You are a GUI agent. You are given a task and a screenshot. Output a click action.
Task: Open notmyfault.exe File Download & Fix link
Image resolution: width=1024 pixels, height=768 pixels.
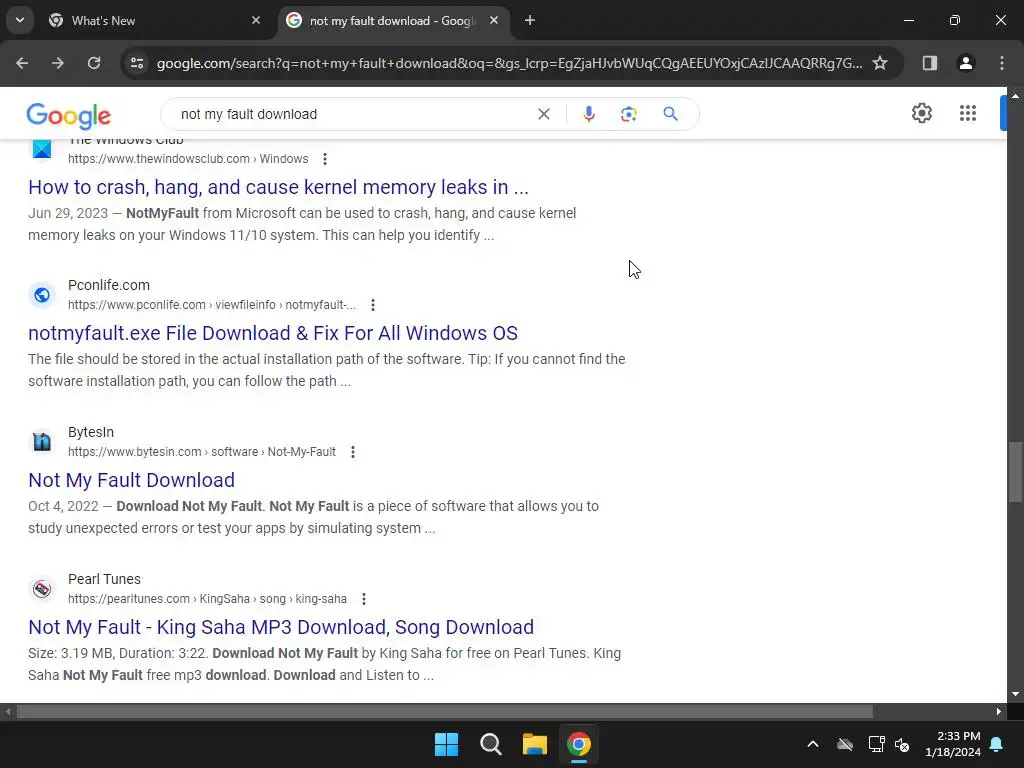click(273, 333)
